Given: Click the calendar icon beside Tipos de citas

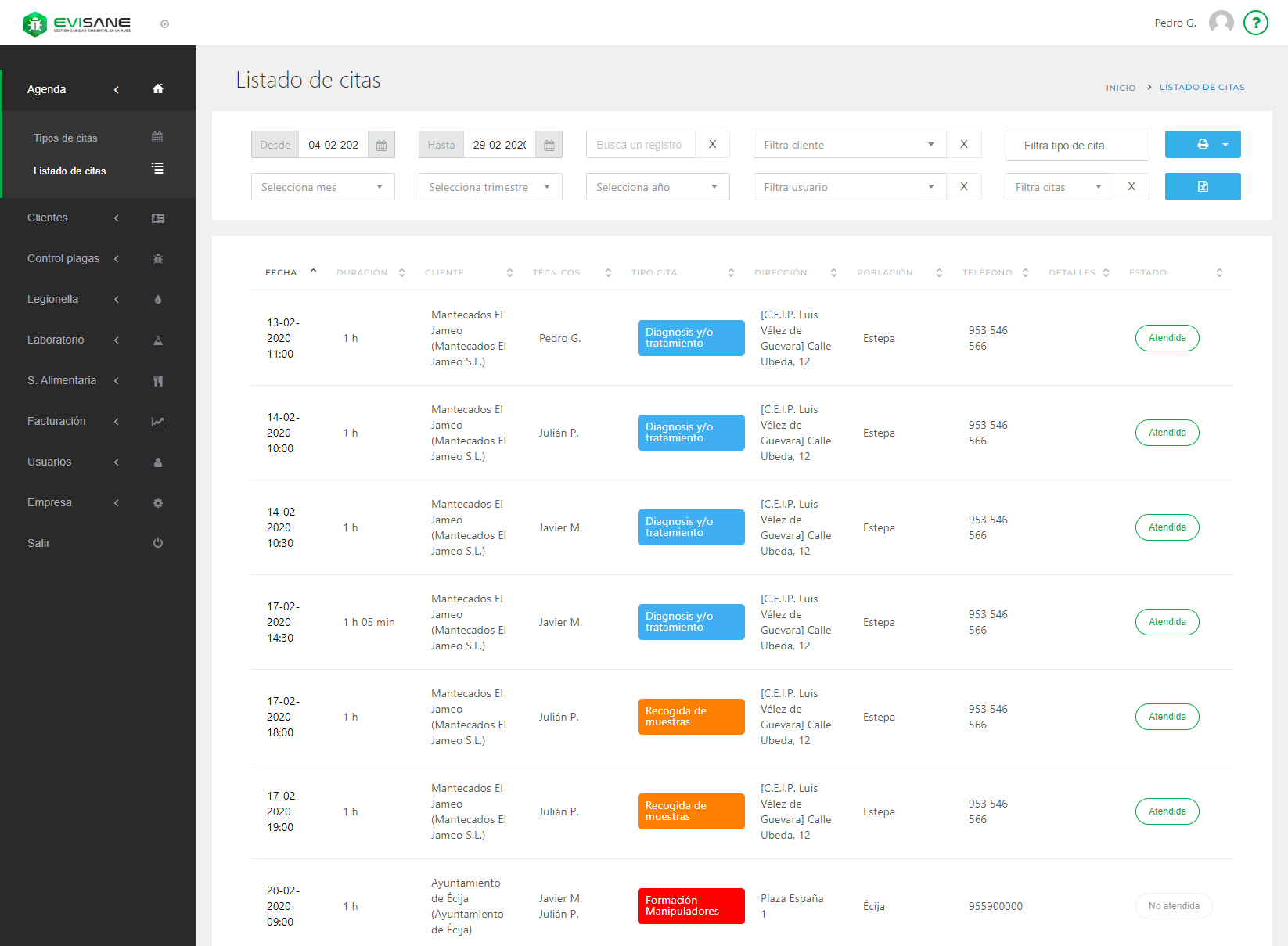Looking at the screenshot, I should click(x=157, y=137).
